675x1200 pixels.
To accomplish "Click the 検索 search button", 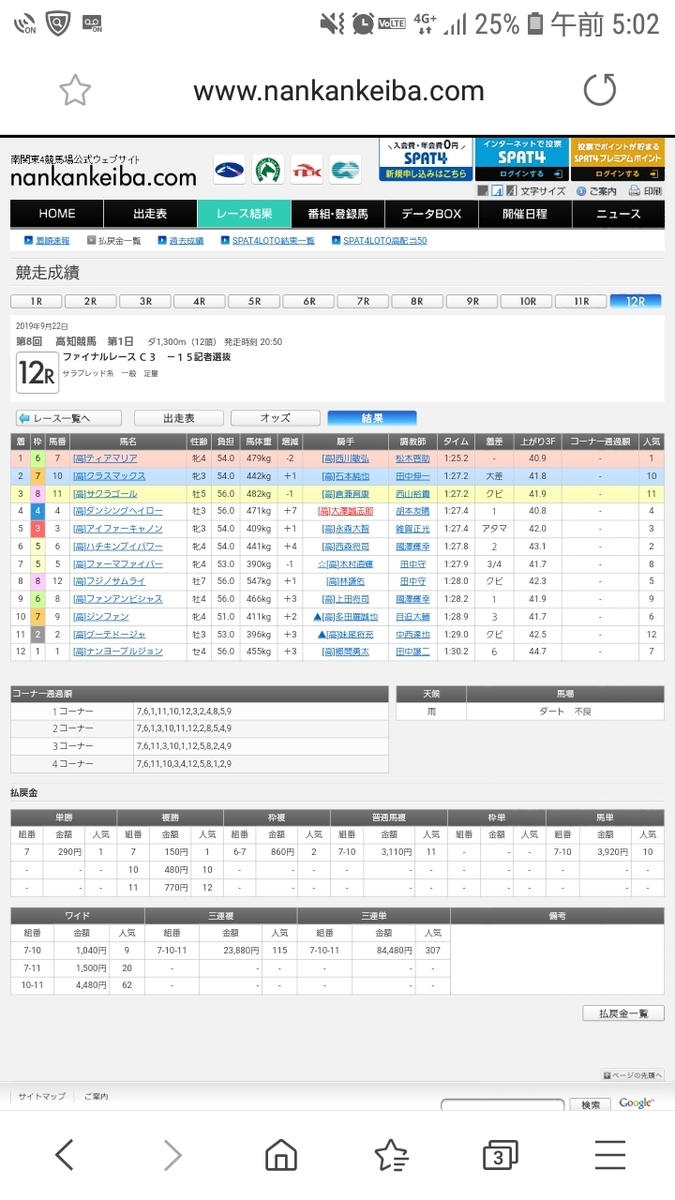I will 590,1105.
